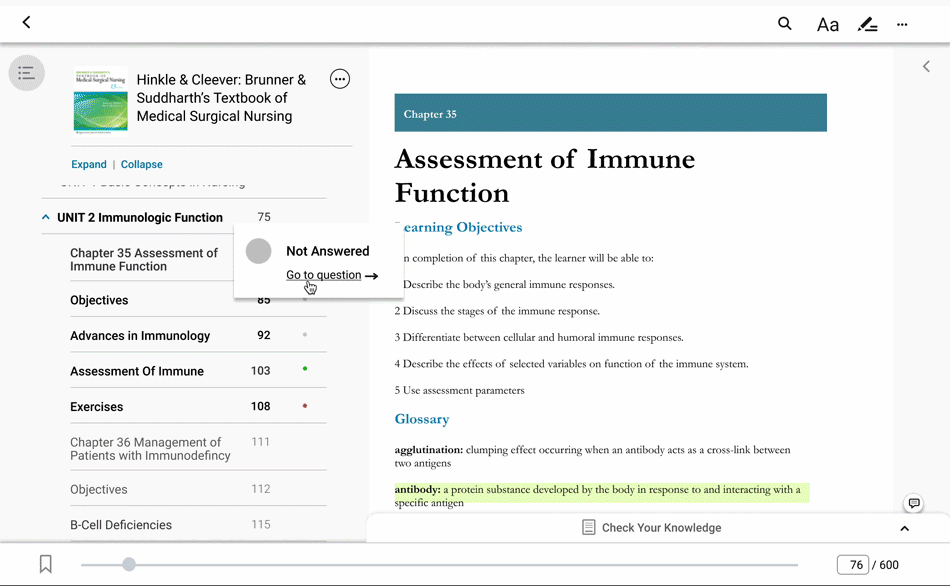Click the gray status dot for Advances in Immunology
The width and height of the screenshot is (950, 586).
tap(305, 335)
